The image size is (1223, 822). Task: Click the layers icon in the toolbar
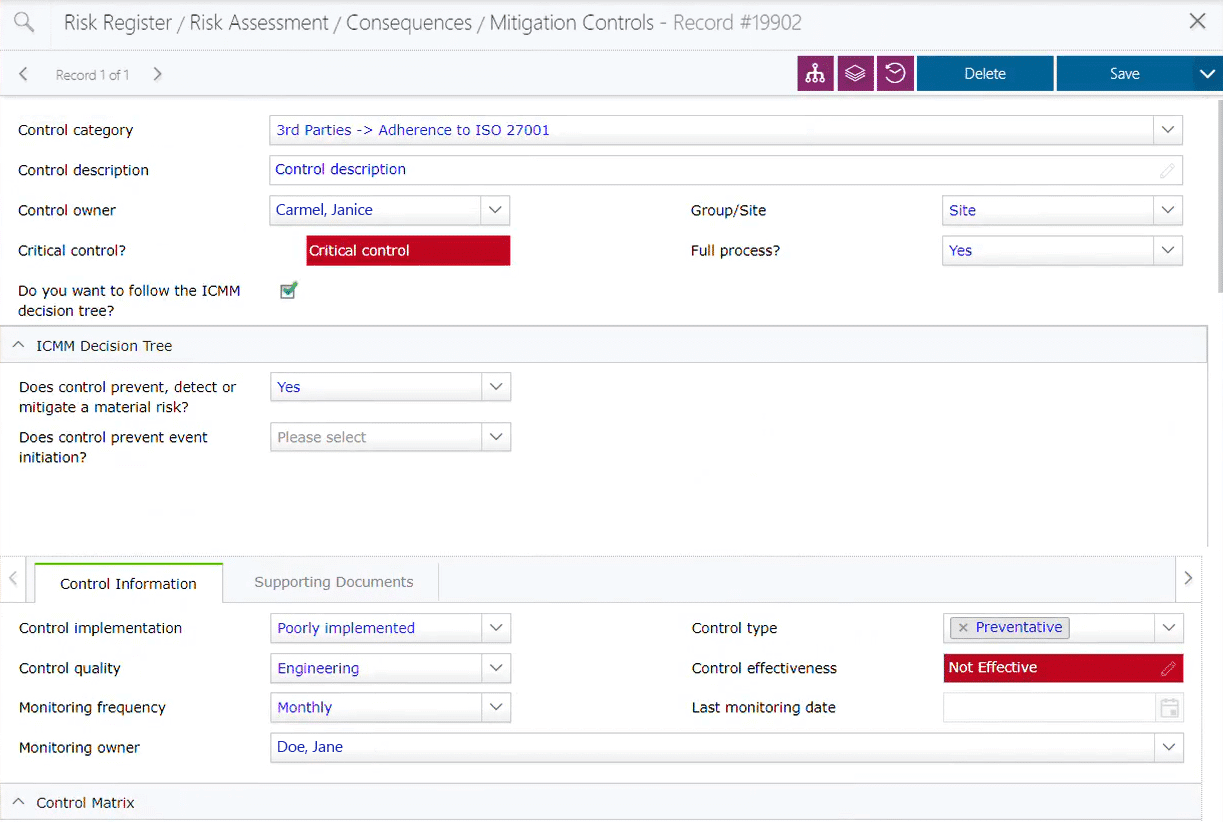(x=855, y=73)
